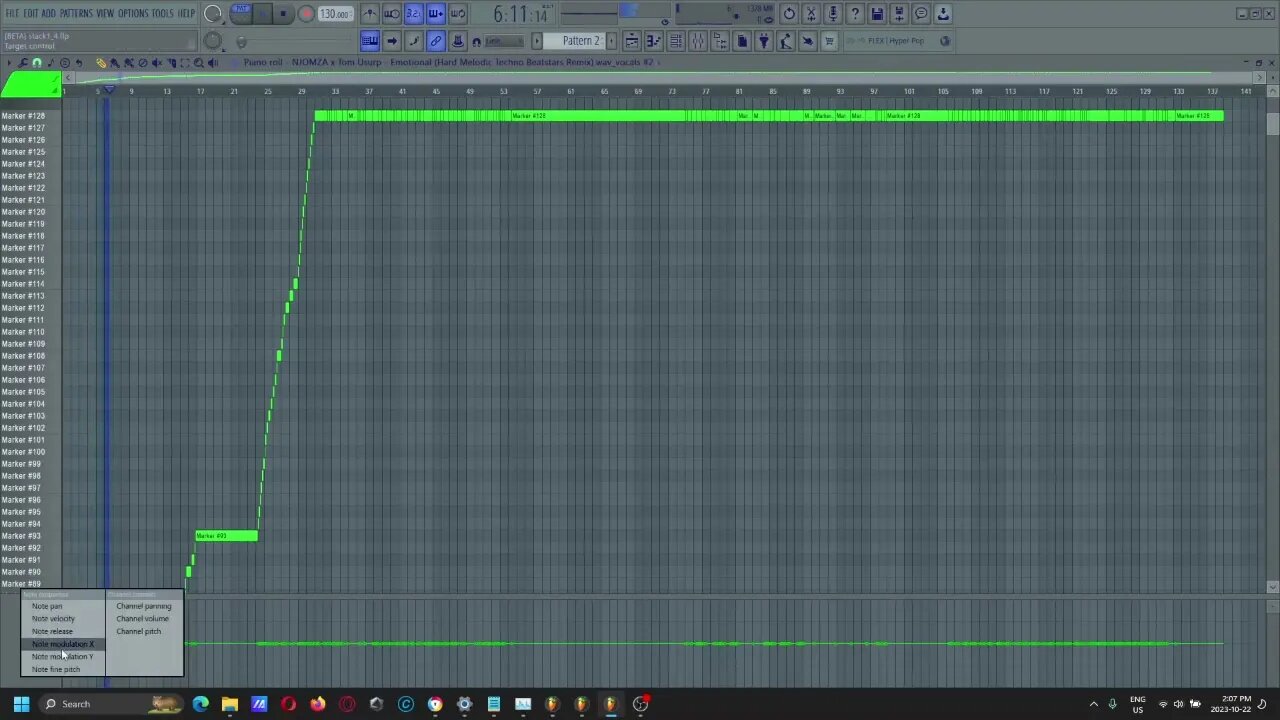The image size is (1280, 720).
Task: Open the FILE menu
Action: coord(12,13)
